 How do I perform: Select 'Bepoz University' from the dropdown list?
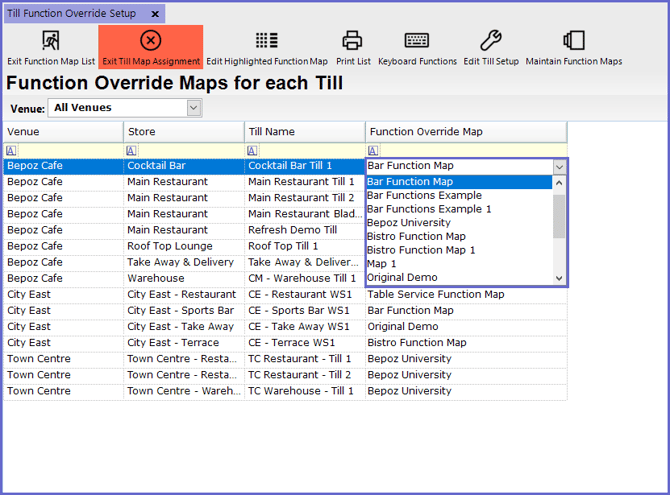click(x=409, y=222)
